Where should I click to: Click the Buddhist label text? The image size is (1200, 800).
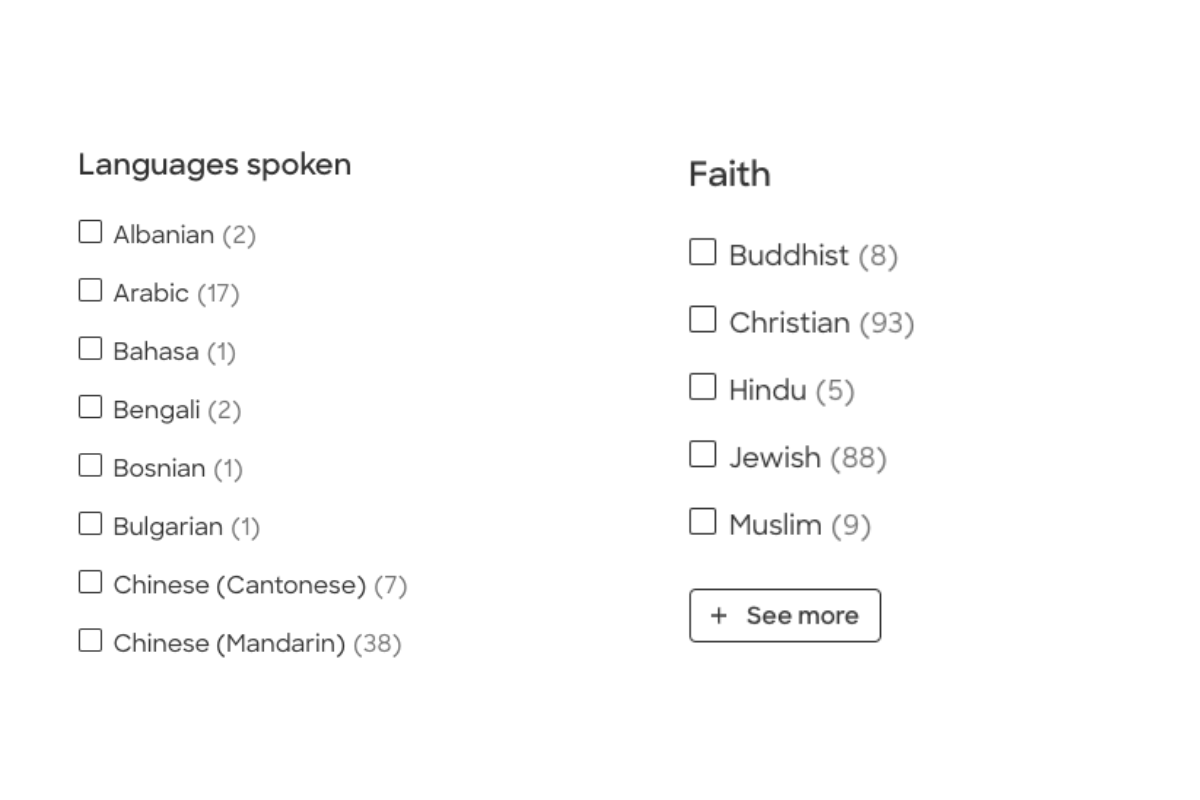pyautogui.click(x=788, y=256)
